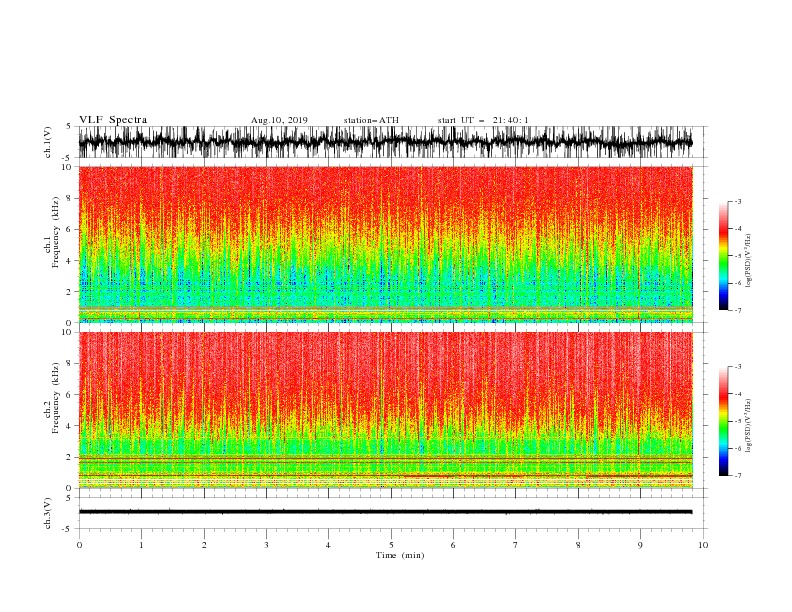Click the ch.2 frequency axis "10" tick
The image size is (792, 612).
[68, 332]
